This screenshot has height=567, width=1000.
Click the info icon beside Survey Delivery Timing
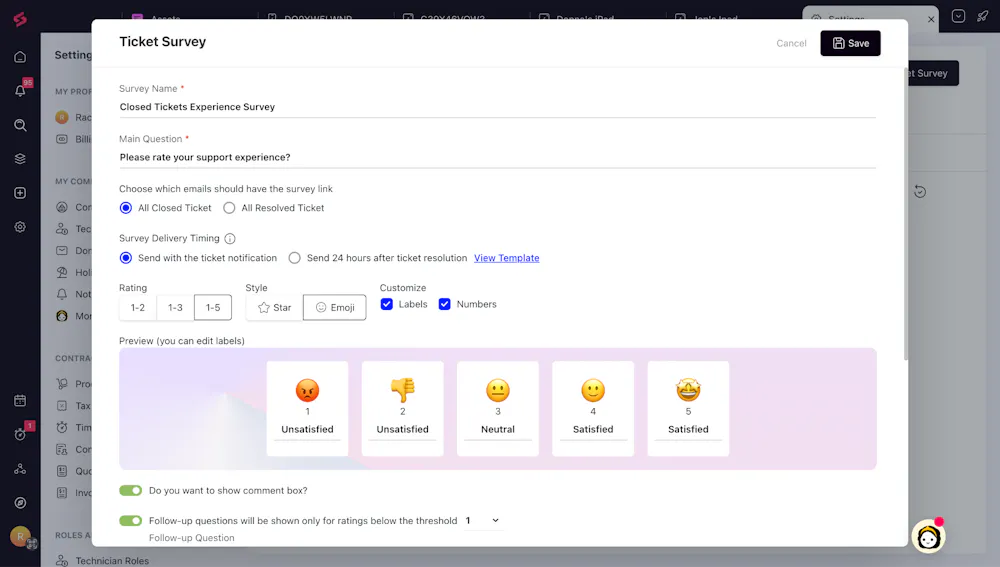tap(230, 239)
